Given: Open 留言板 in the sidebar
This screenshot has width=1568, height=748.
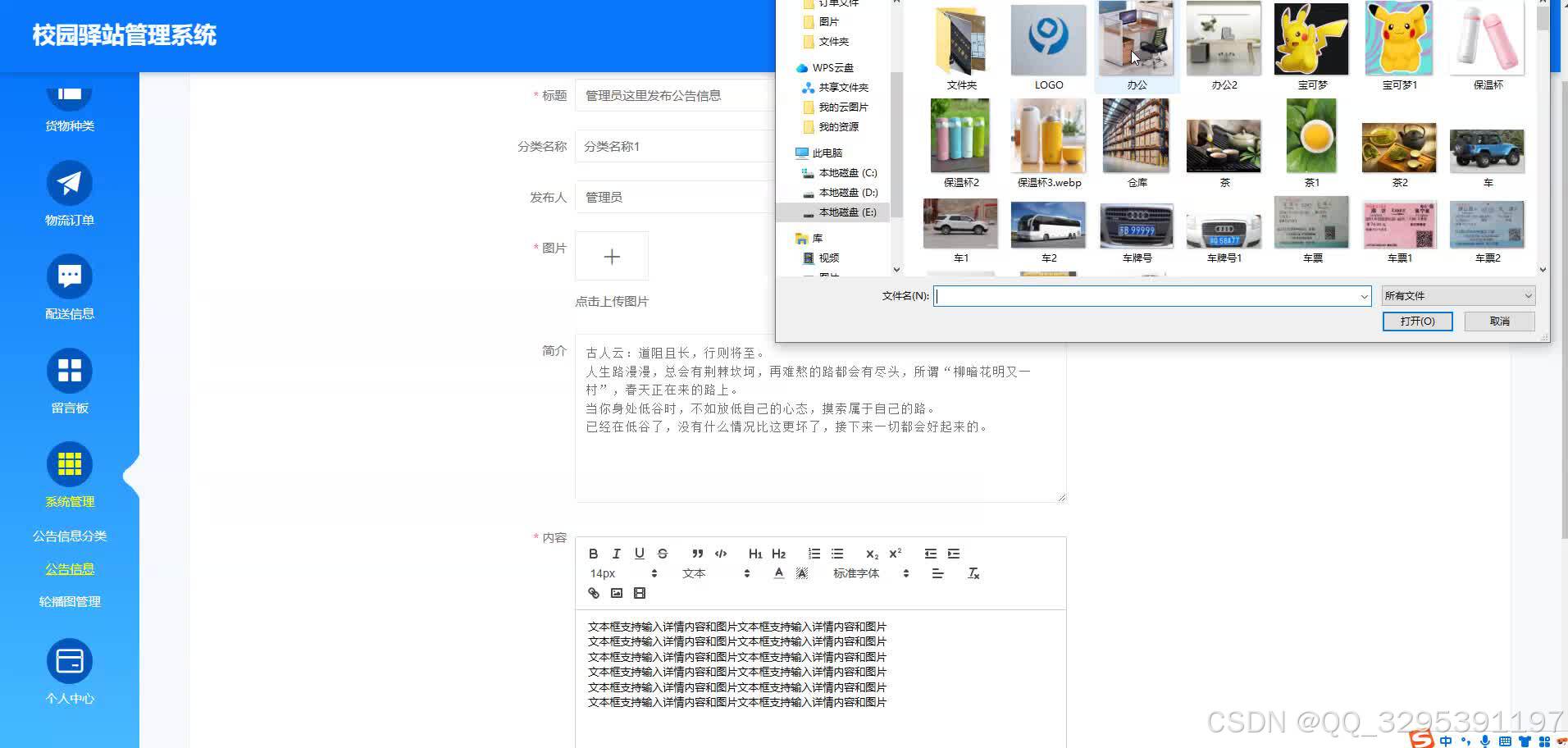Looking at the screenshot, I should [70, 382].
